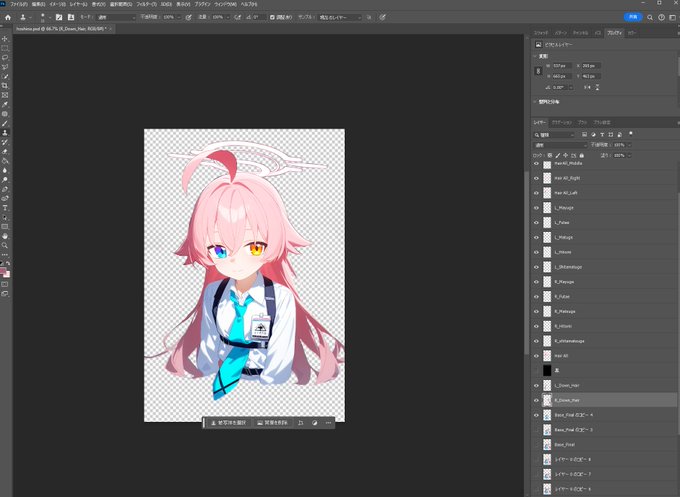Switch to the チャンネル tab
This screenshot has height=497, width=680.
click(x=580, y=33)
